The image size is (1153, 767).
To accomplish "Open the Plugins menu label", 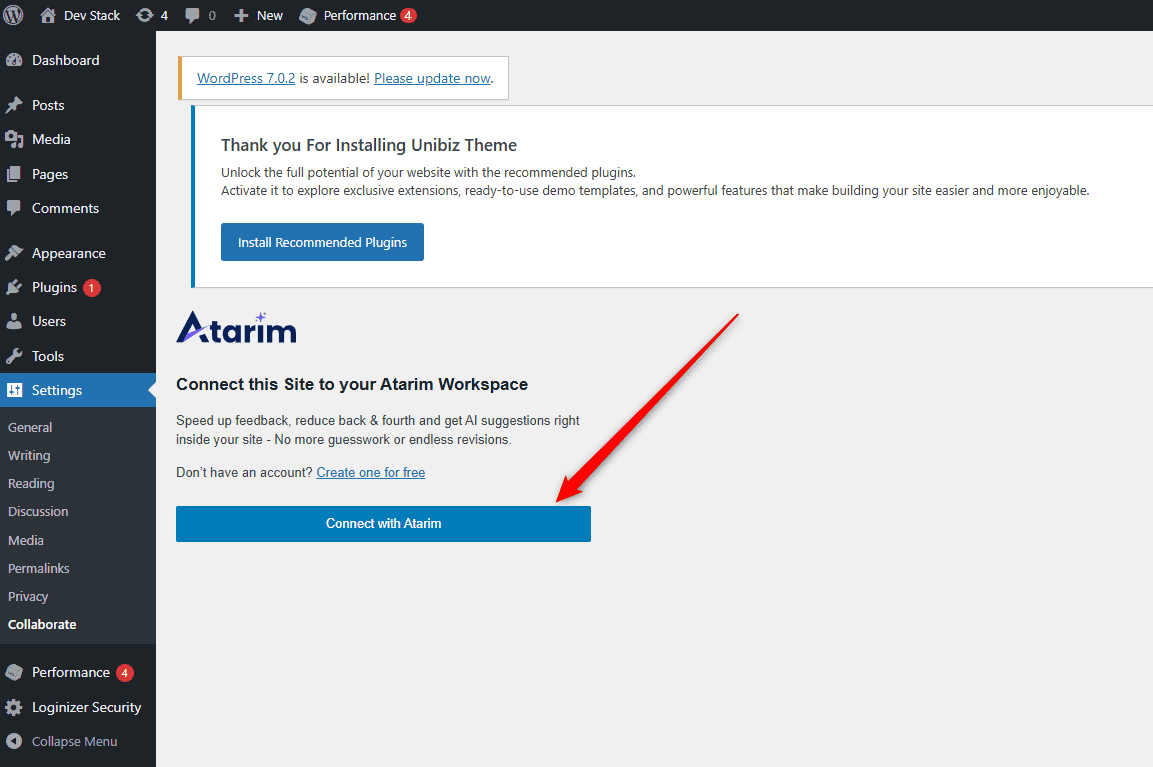I will pyautogui.click(x=54, y=288).
